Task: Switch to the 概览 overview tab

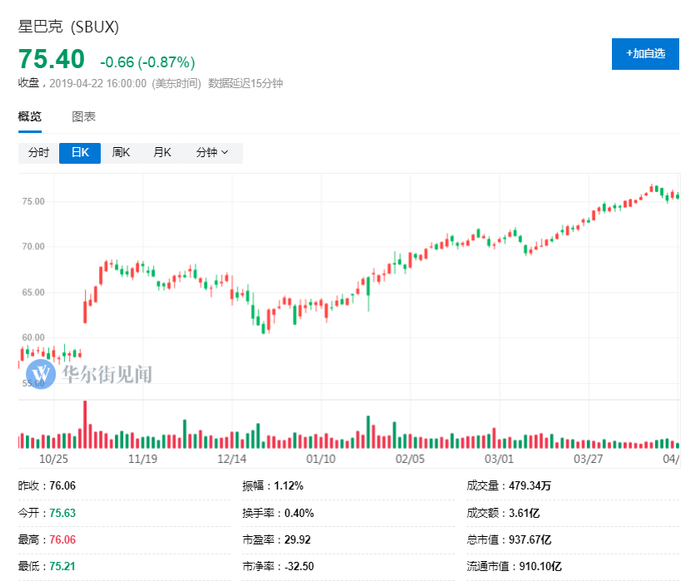Action: click(x=30, y=117)
